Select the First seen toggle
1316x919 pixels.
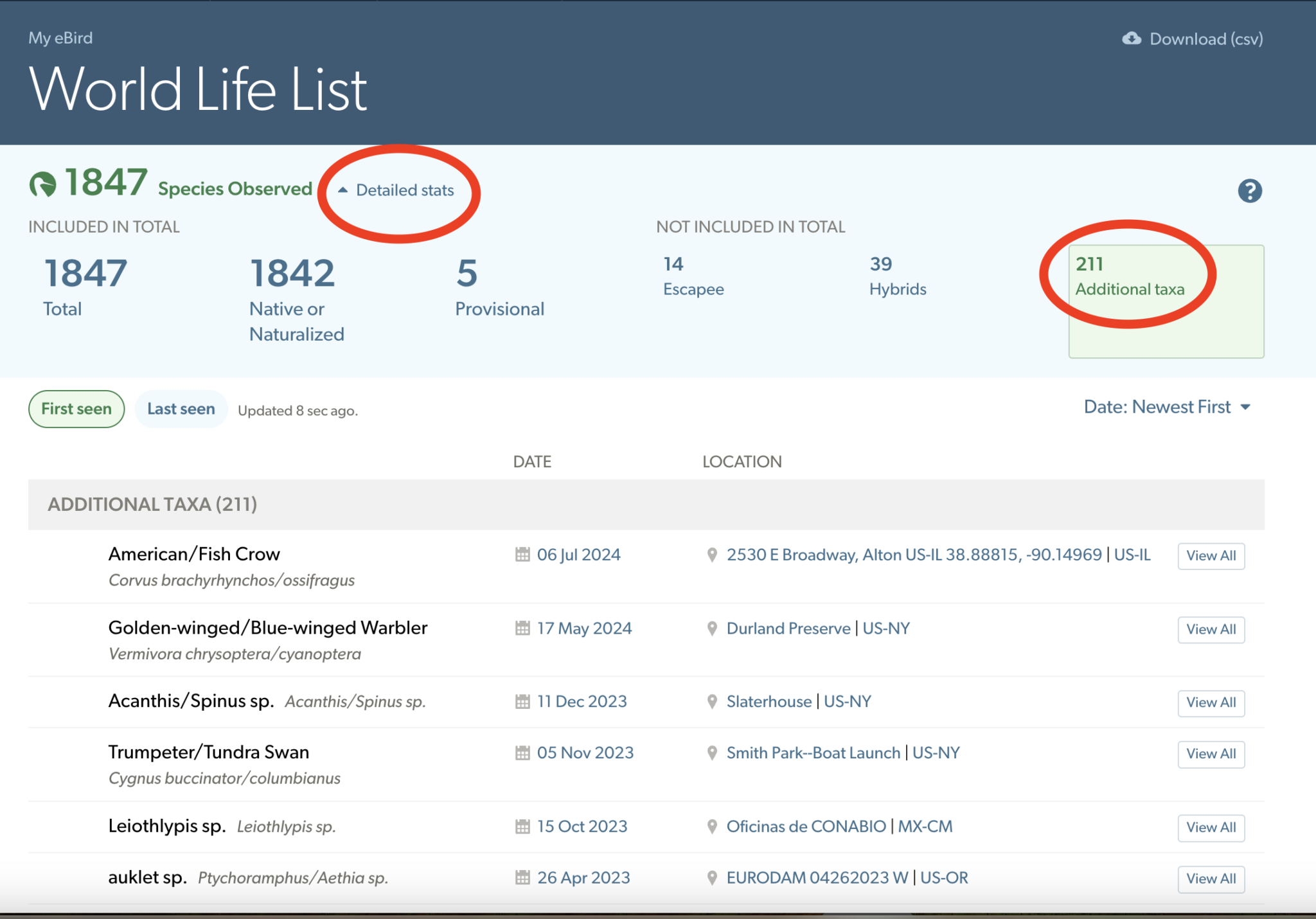[x=76, y=409]
